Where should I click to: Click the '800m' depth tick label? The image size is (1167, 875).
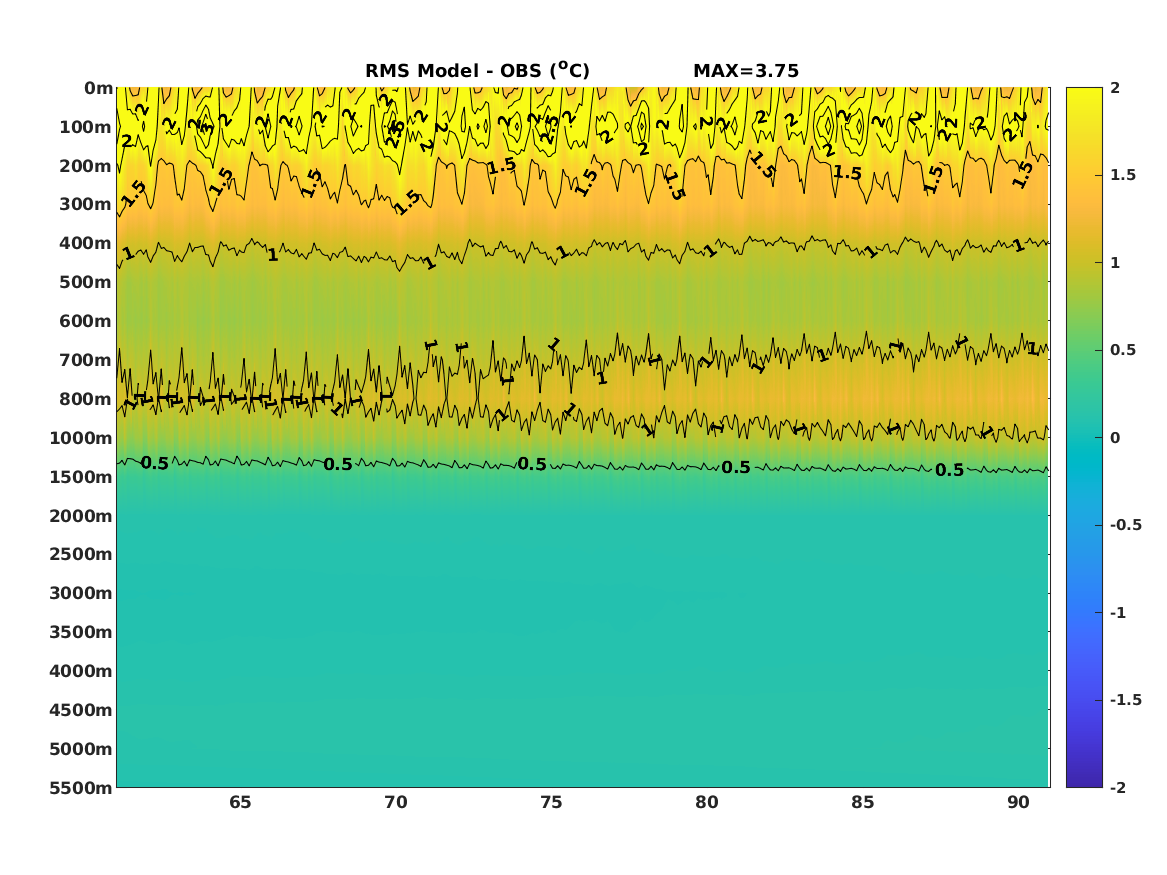tap(86, 399)
